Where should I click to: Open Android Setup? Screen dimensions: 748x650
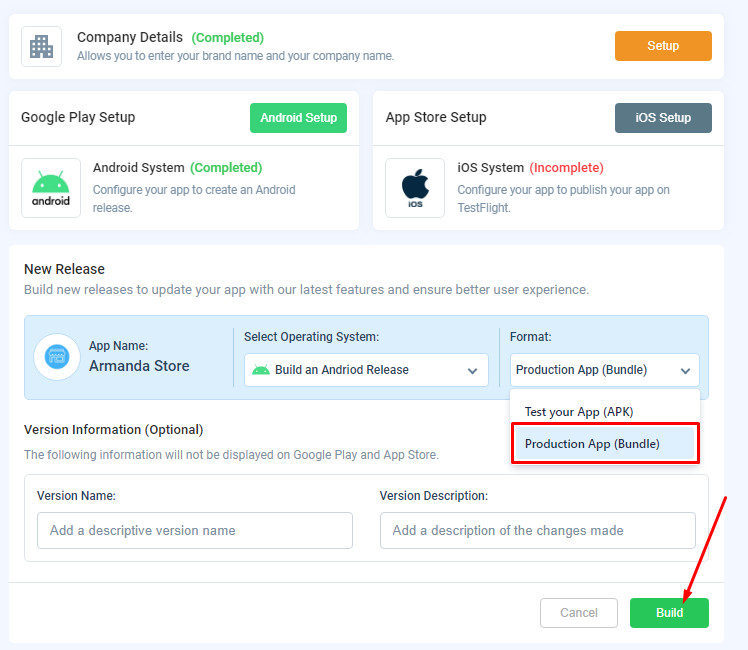click(298, 118)
